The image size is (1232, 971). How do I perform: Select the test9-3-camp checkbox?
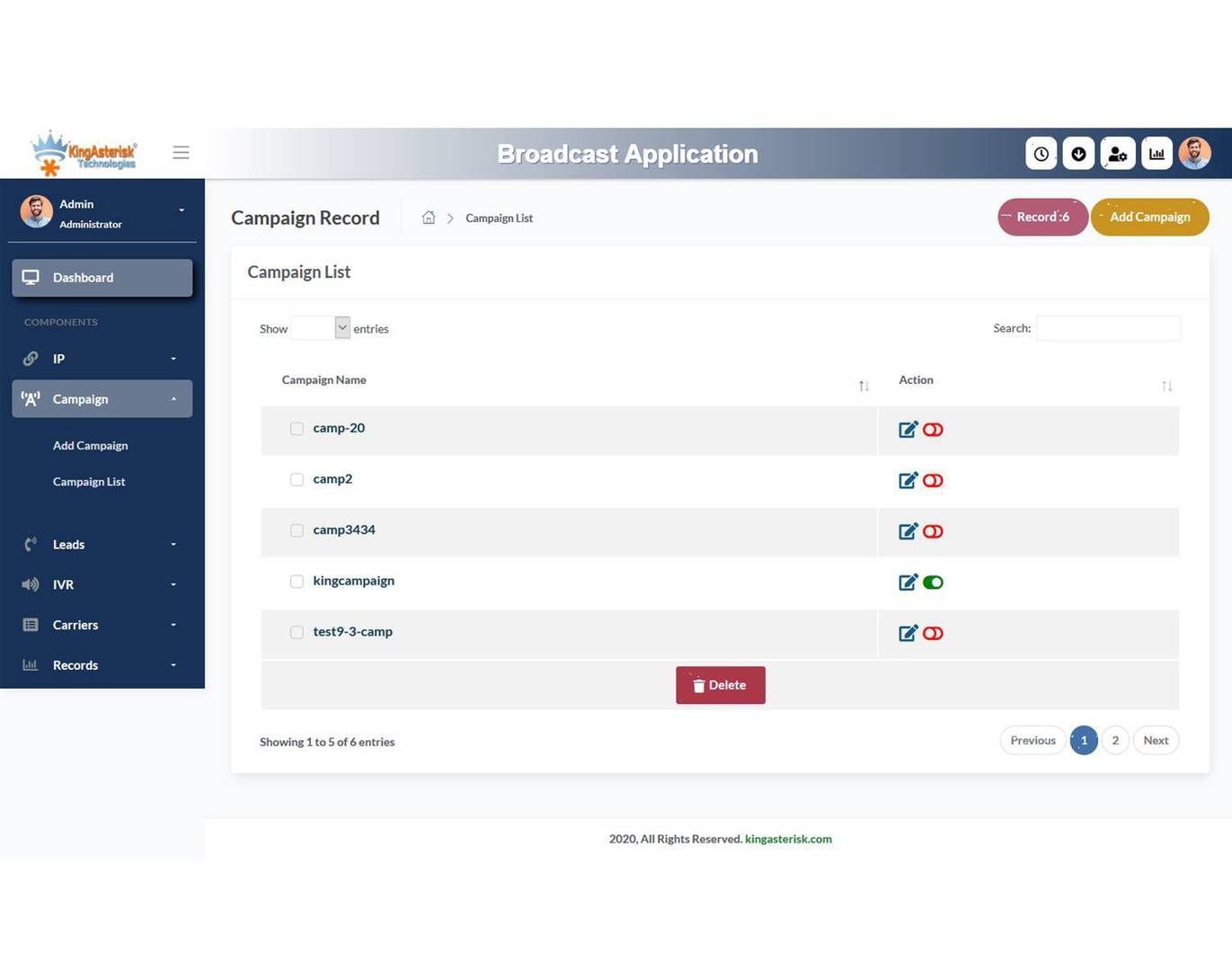297,633
